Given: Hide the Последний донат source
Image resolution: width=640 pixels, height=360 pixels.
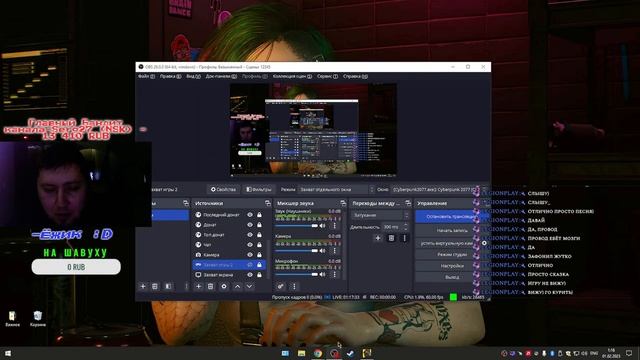Looking at the screenshot, I should [x=250, y=215].
